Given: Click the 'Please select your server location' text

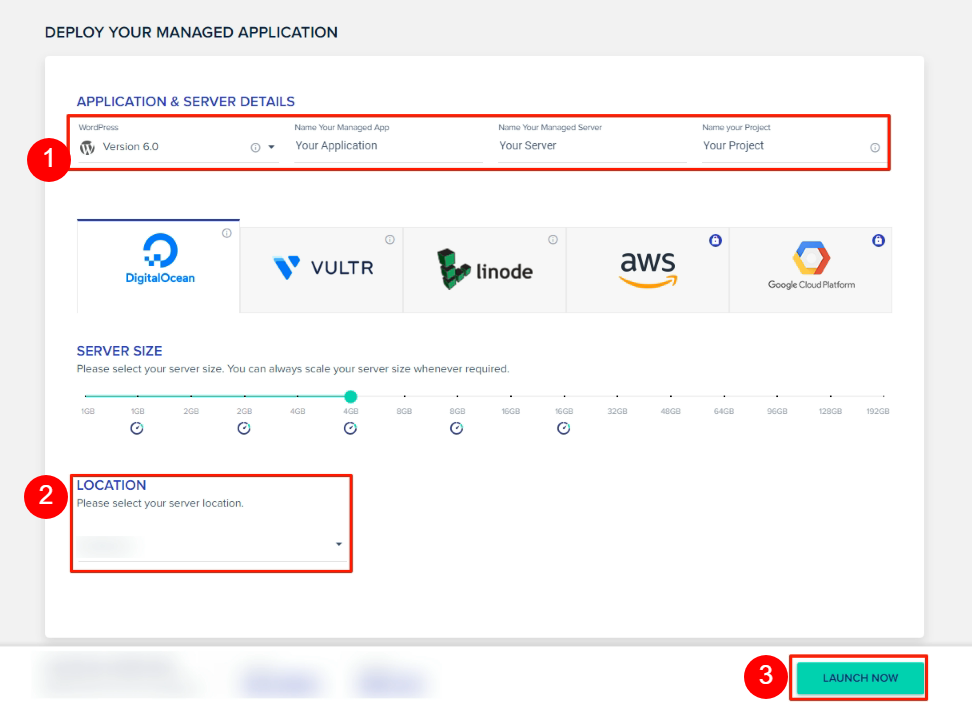Looking at the screenshot, I should pyautogui.click(x=160, y=503).
